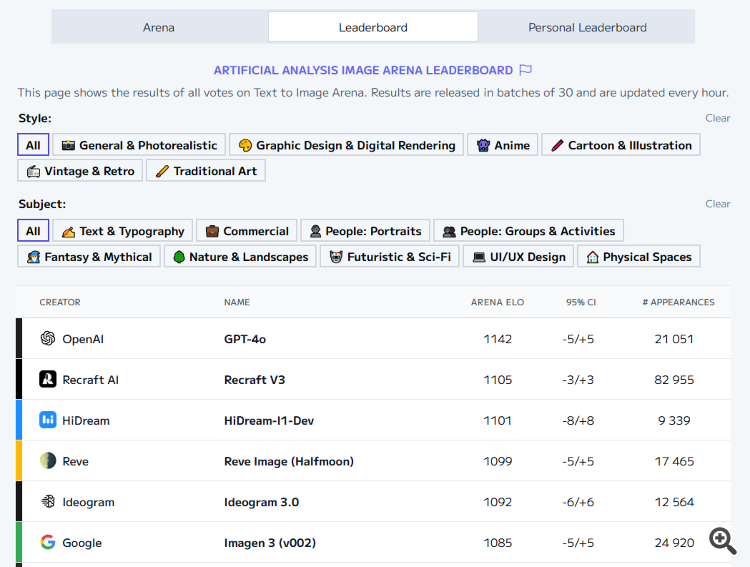
Task: Switch to the Arena tab
Action: tap(159, 27)
